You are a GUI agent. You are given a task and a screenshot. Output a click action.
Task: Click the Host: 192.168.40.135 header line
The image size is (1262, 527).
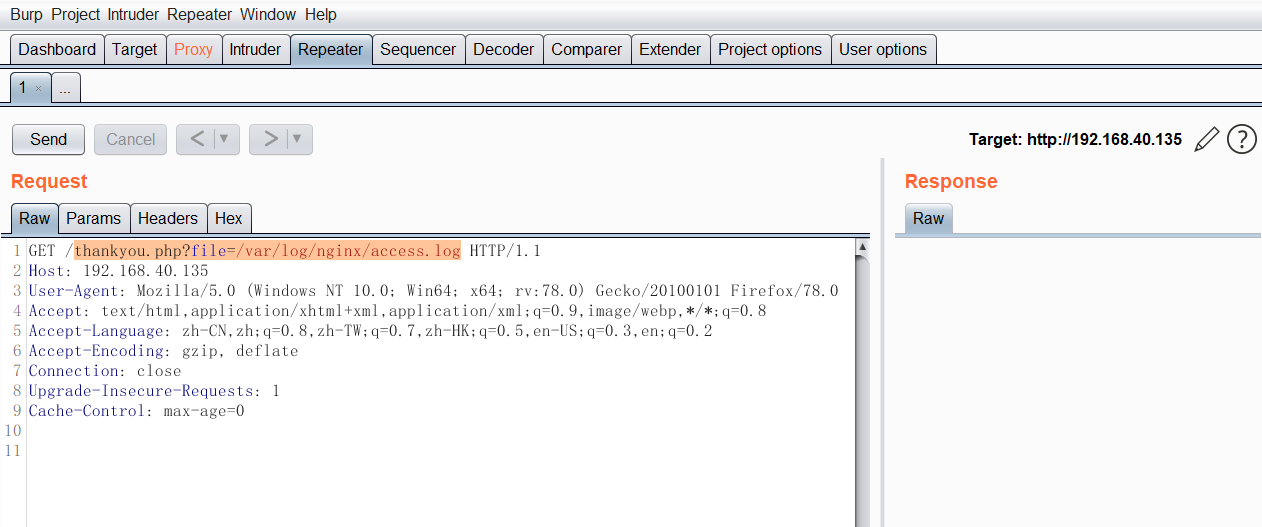coord(118,271)
